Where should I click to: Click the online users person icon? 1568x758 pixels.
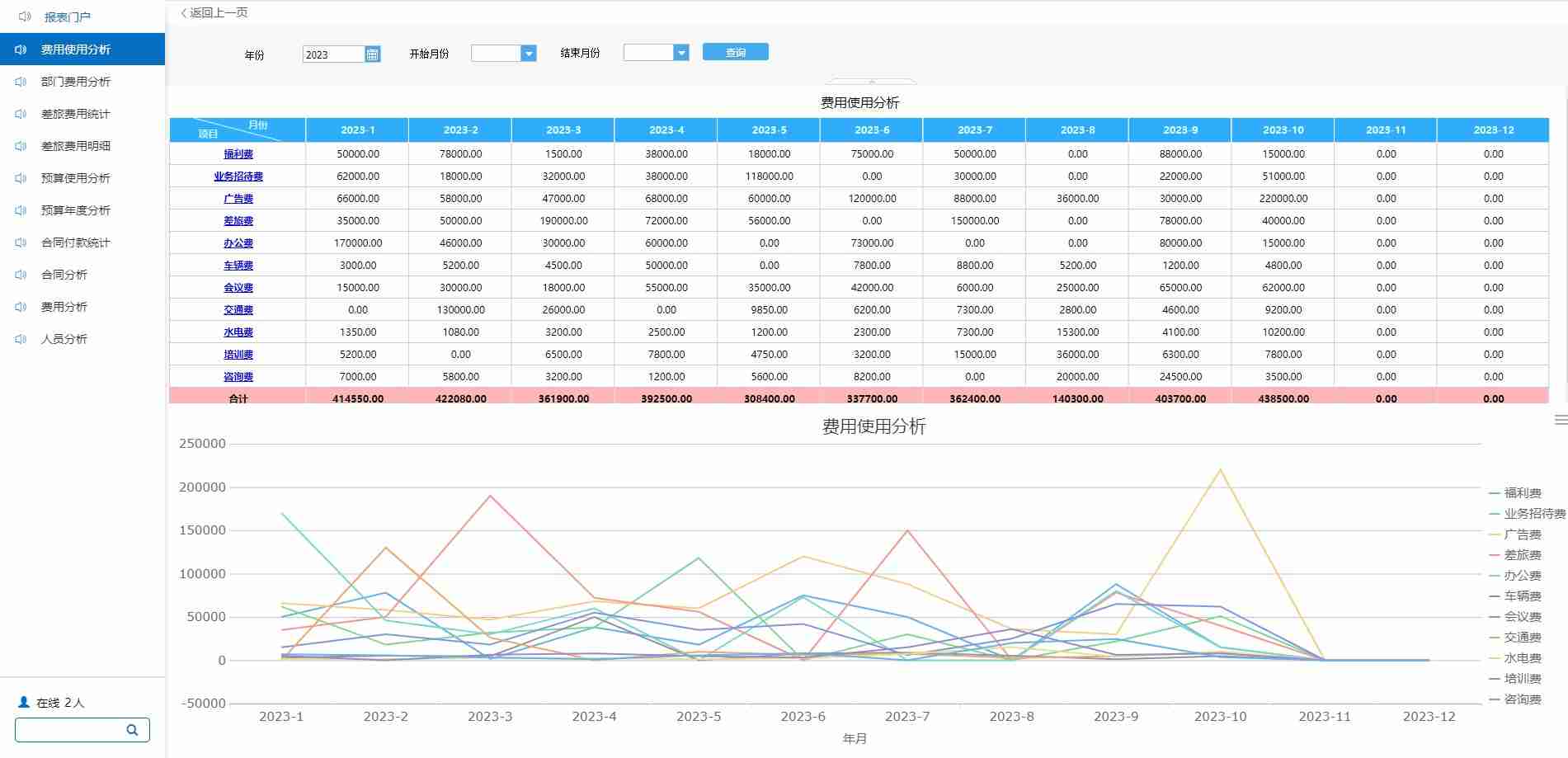pyautogui.click(x=24, y=702)
